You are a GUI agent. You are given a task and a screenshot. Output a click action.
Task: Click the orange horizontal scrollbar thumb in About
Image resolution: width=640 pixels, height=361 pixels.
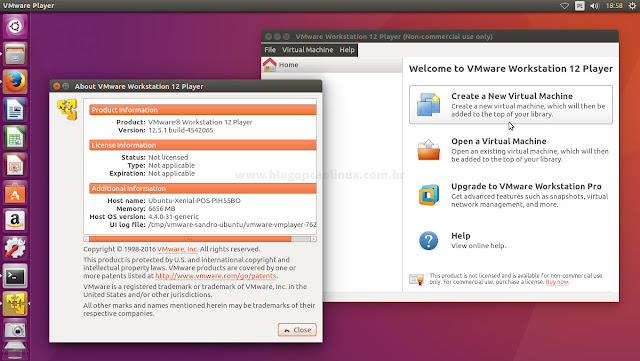point(190,239)
